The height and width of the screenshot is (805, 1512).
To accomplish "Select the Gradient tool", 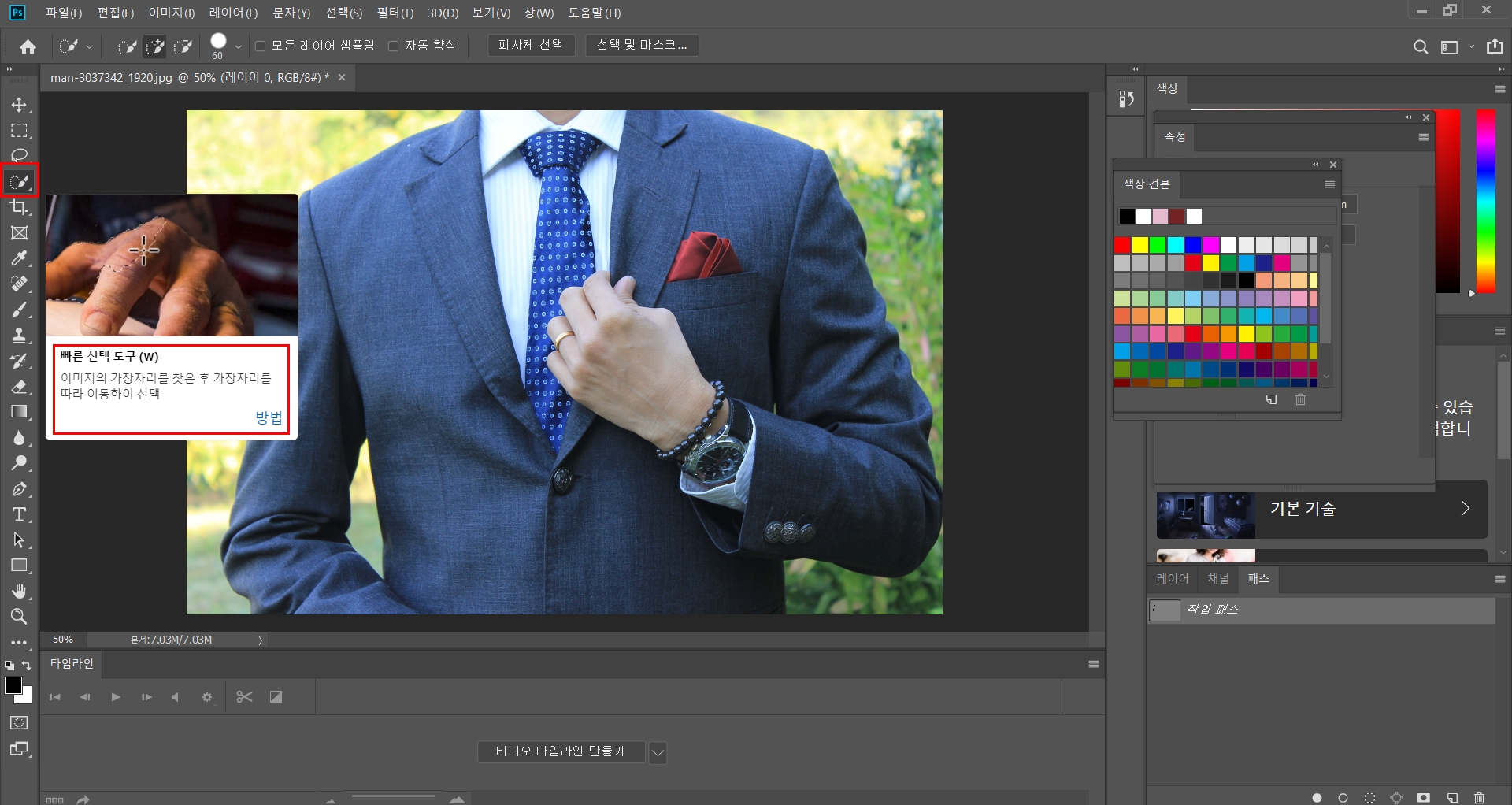I will point(19,412).
